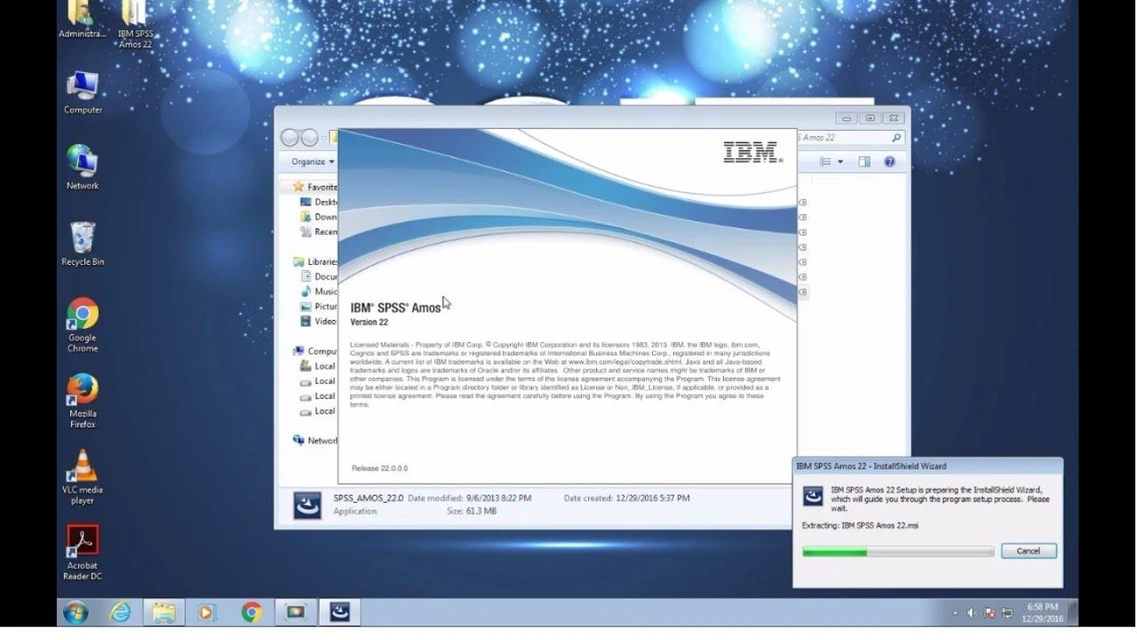
Task: Change the Explorer view layout icon
Action: tap(825, 162)
